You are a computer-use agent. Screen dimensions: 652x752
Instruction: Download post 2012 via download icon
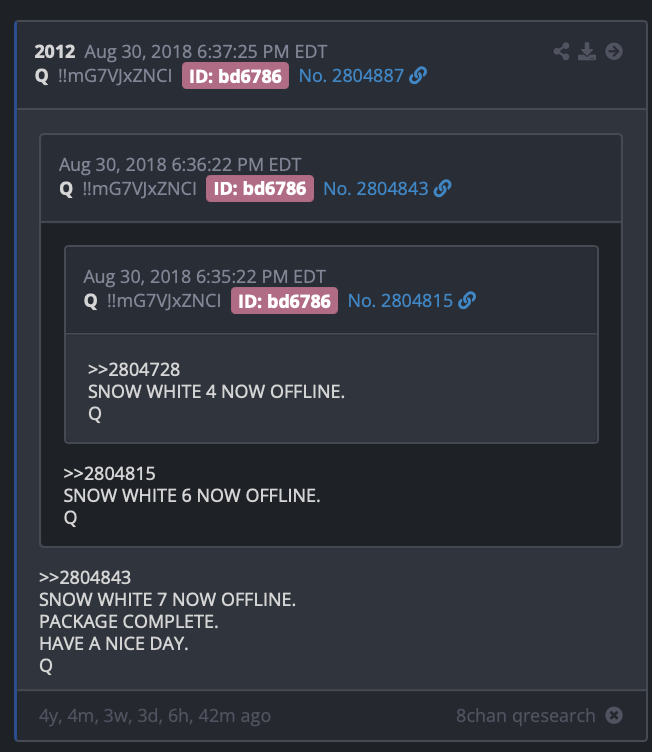pyautogui.click(x=587, y=51)
